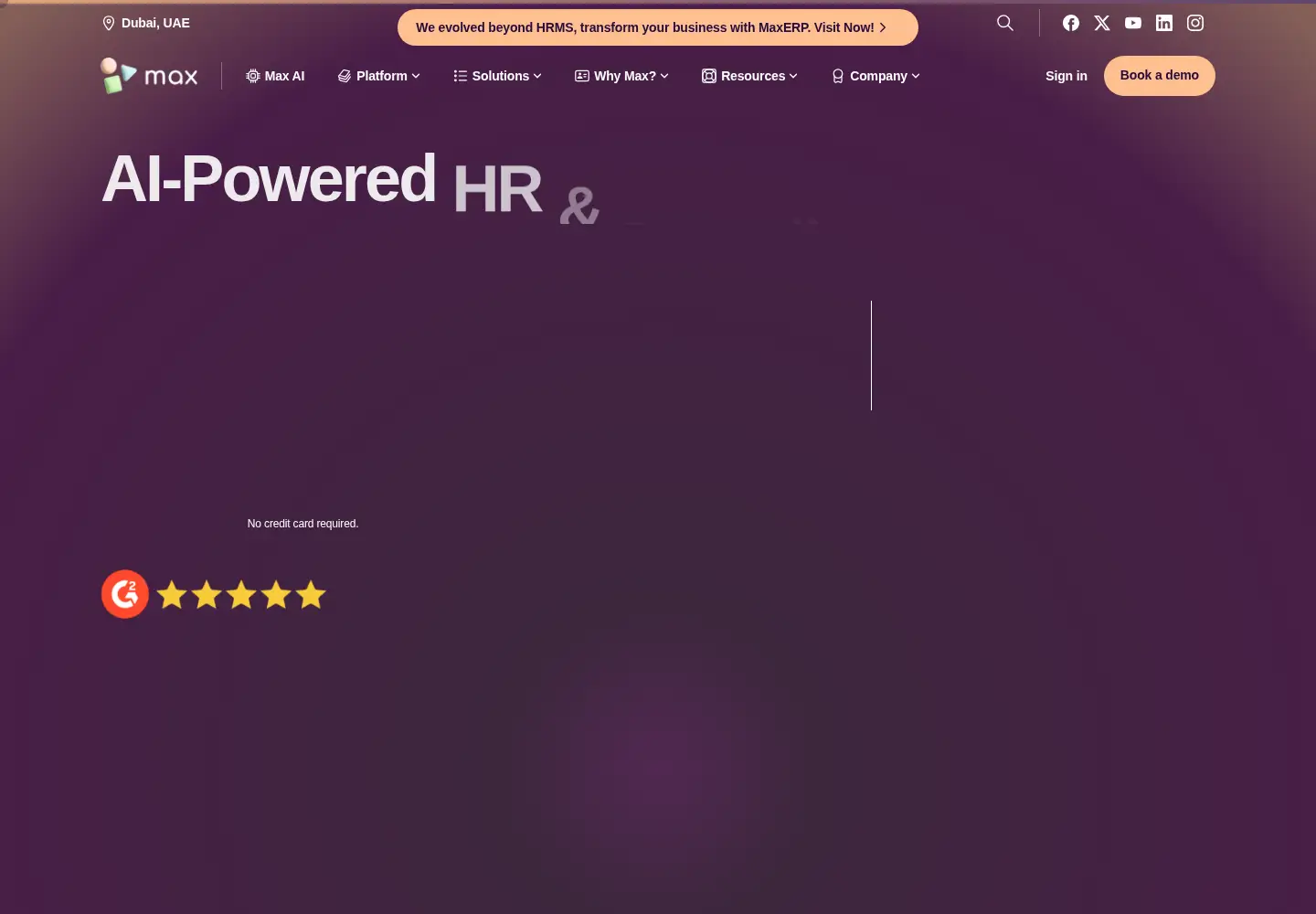Open the LinkedIn icon
Screen dimensions: 1316x914
(1164, 23)
